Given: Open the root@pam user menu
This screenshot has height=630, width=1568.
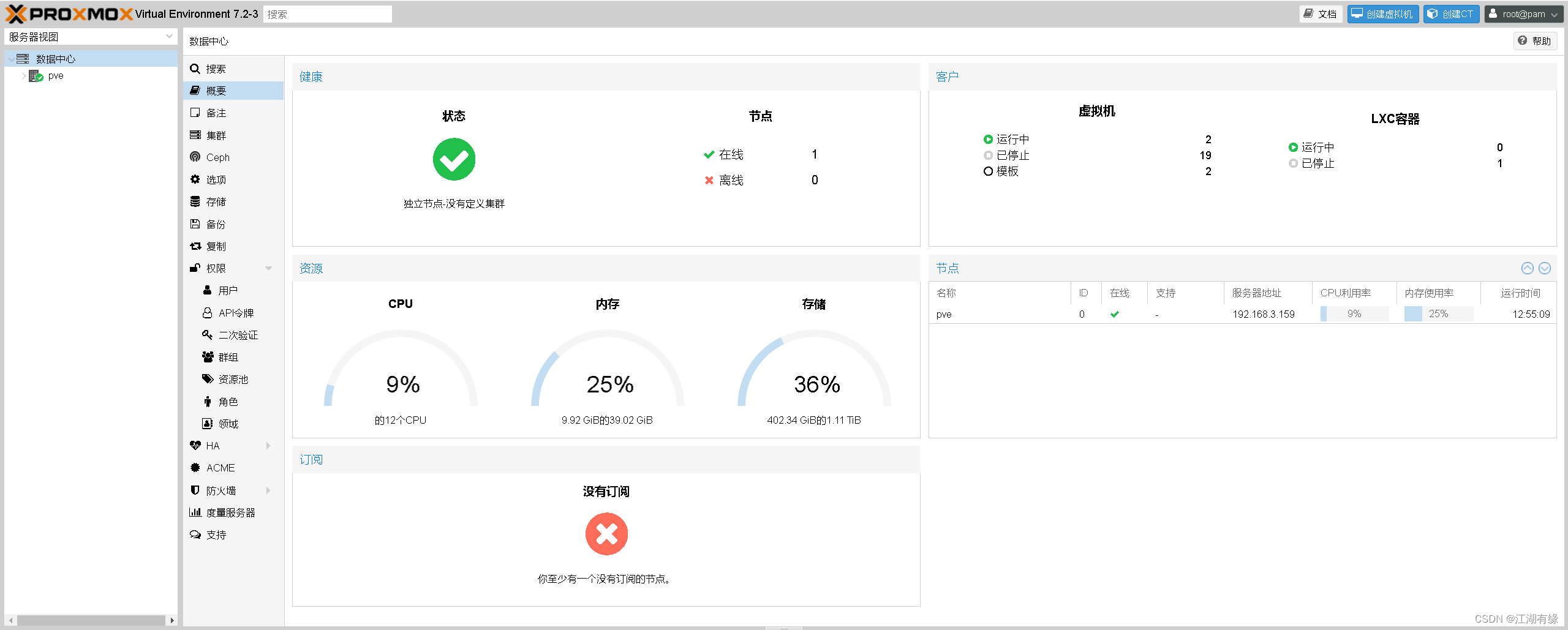Looking at the screenshot, I should 1523,14.
